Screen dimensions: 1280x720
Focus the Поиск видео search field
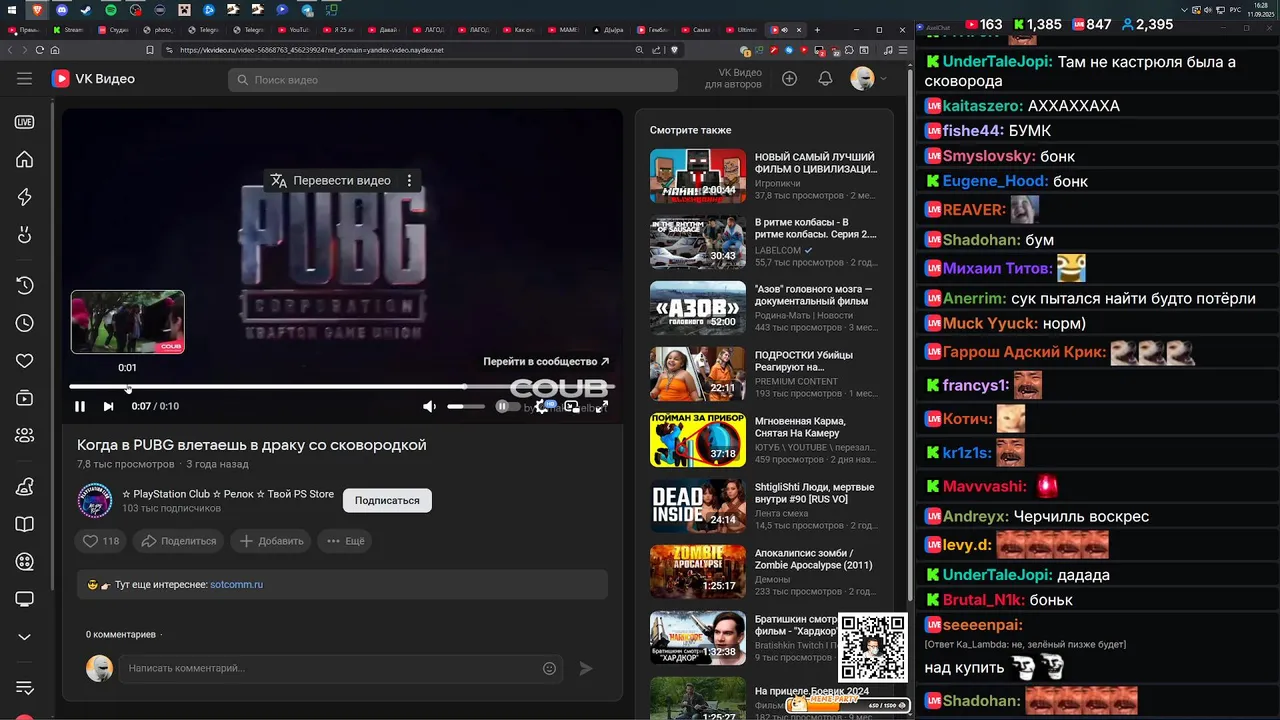coord(453,80)
